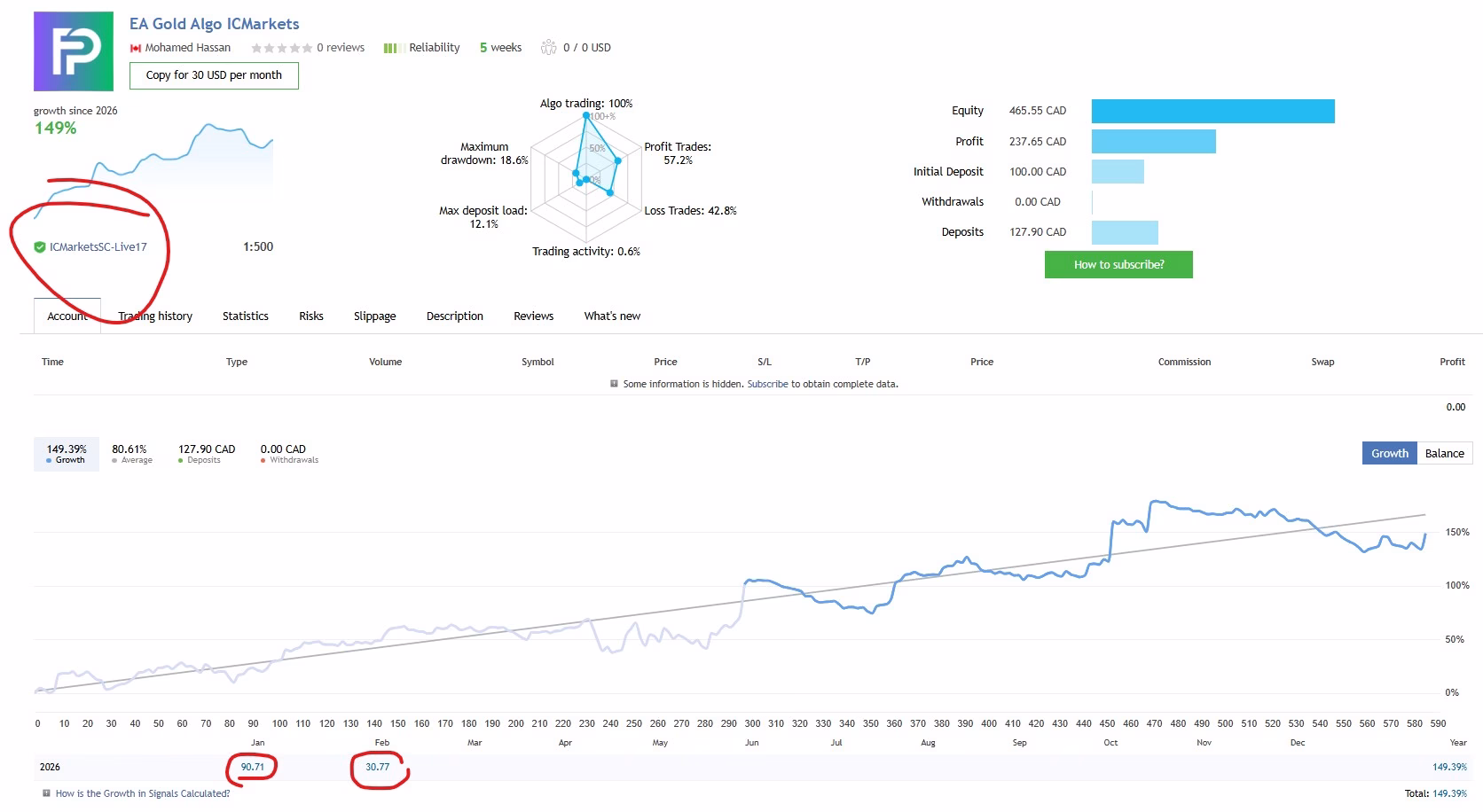This screenshot has width=1483, height=812.
Task: Click the FP signal logo thumbnail
Action: pos(74,51)
